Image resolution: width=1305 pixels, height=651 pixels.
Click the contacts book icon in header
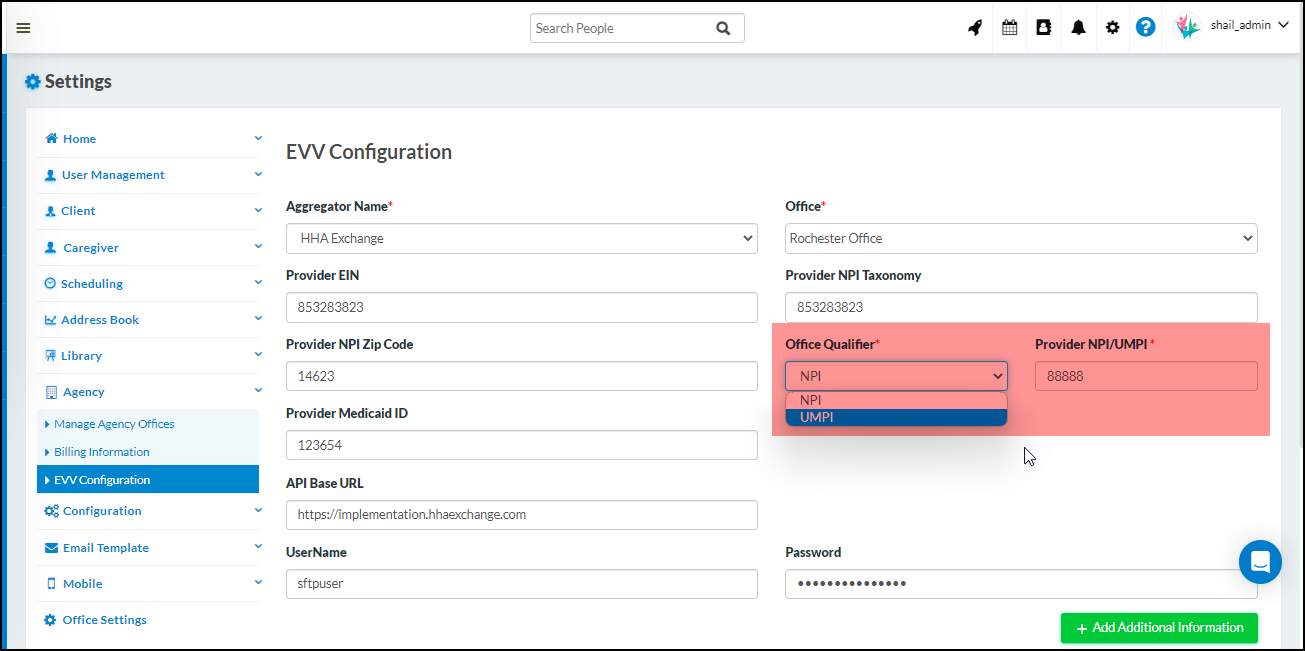(1044, 28)
